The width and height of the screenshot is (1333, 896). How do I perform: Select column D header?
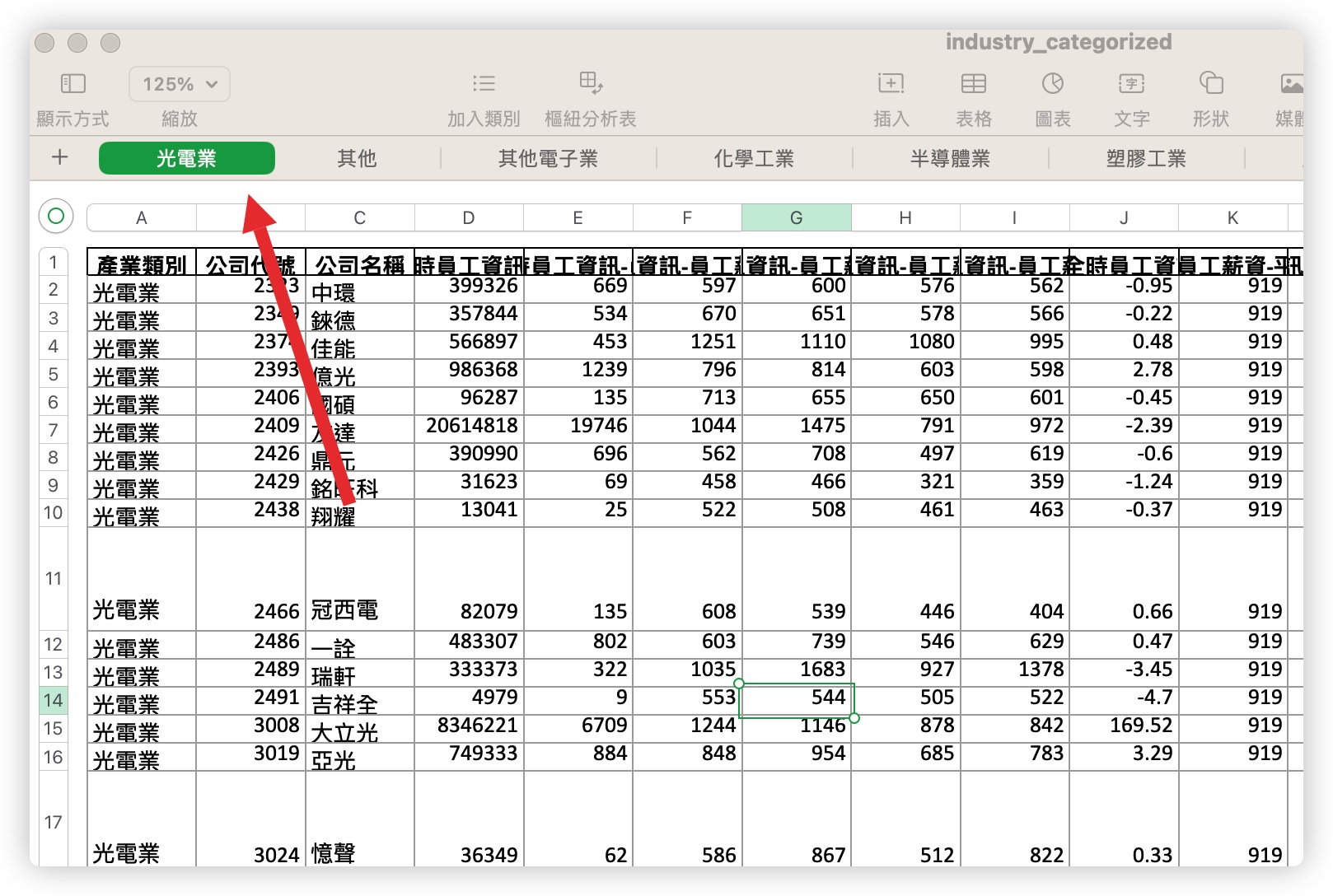[469, 218]
